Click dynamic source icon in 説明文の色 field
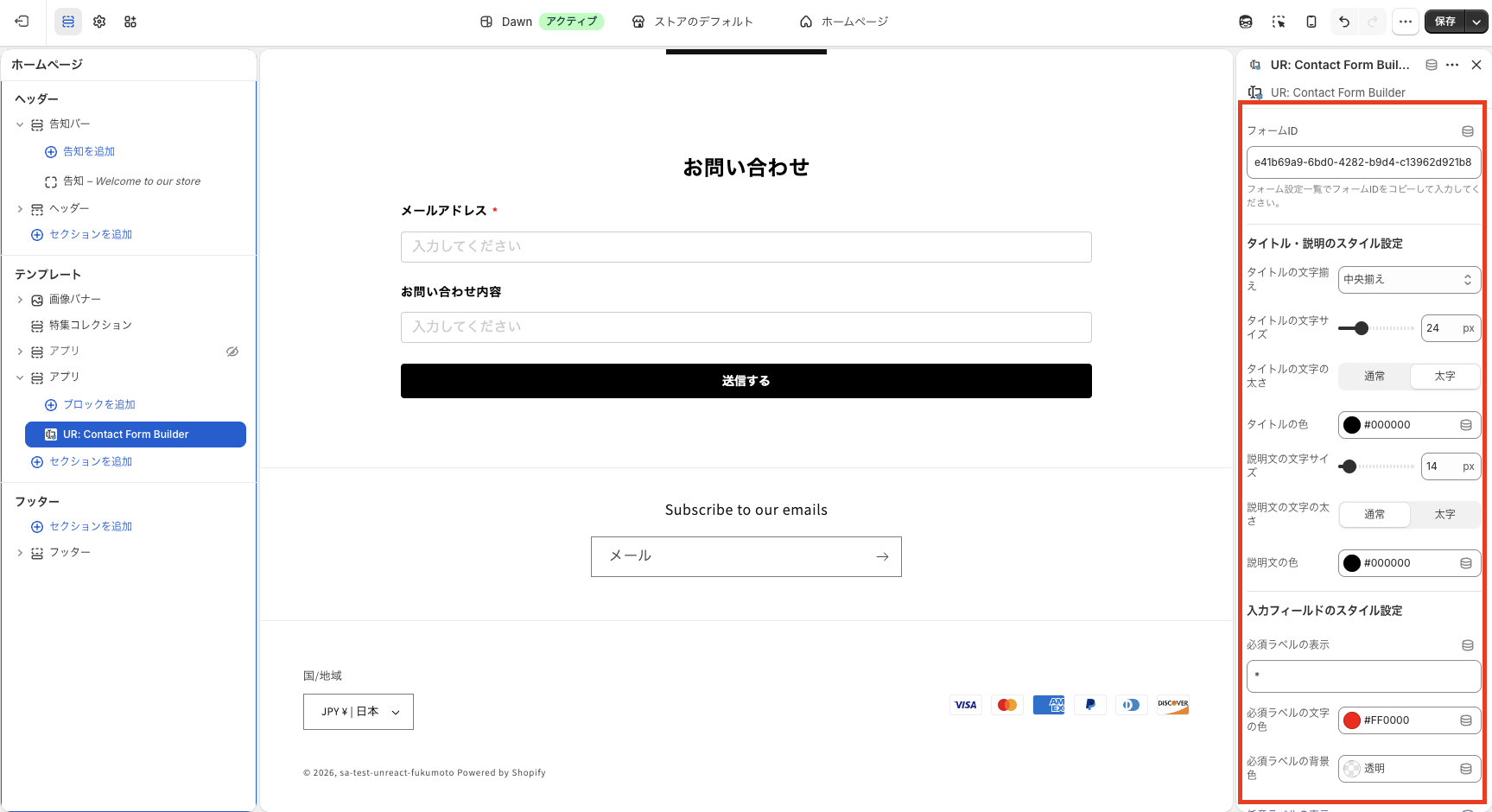 click(1466, 563)
